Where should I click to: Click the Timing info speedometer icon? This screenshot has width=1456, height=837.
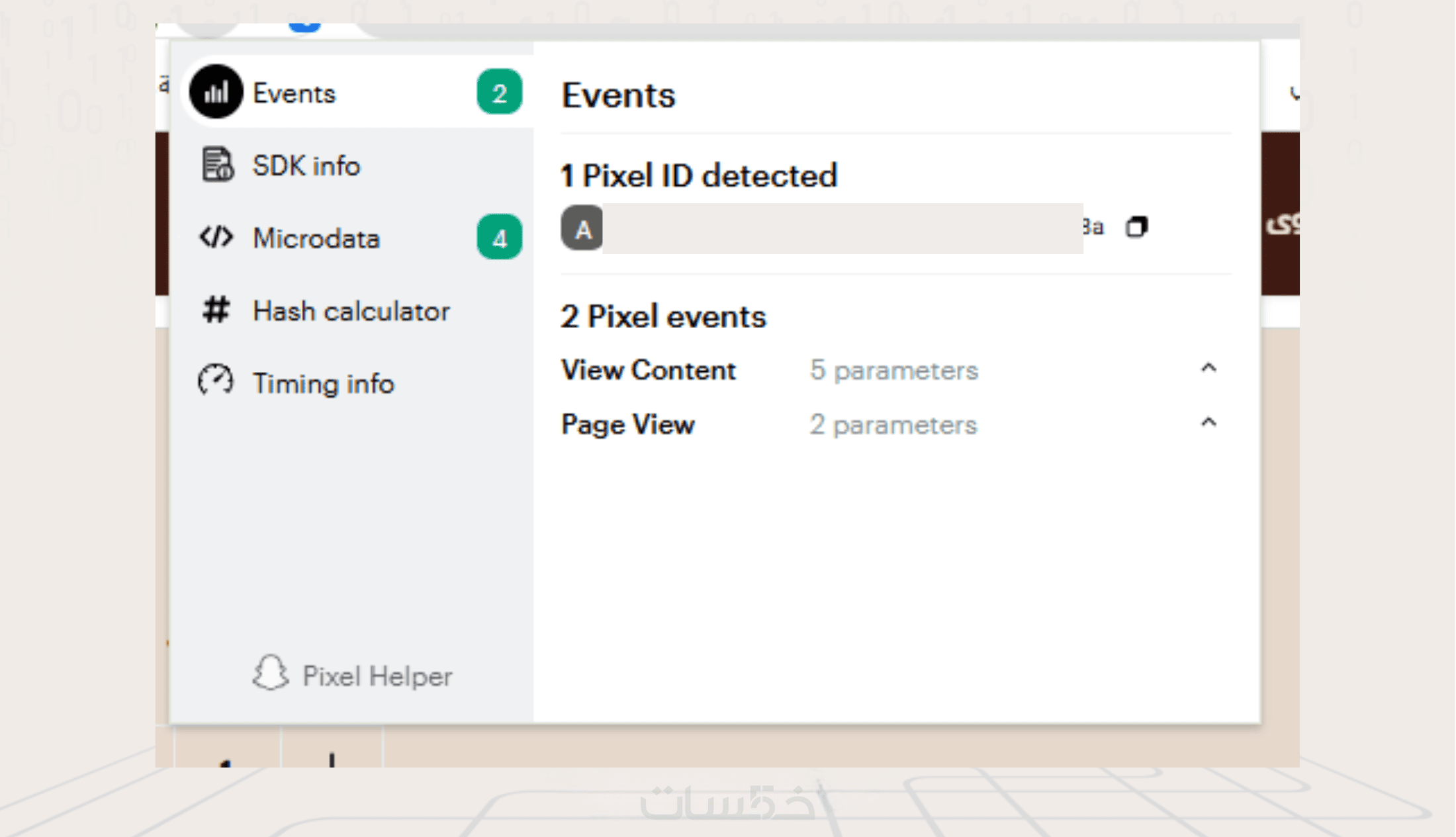coord(216,381)
